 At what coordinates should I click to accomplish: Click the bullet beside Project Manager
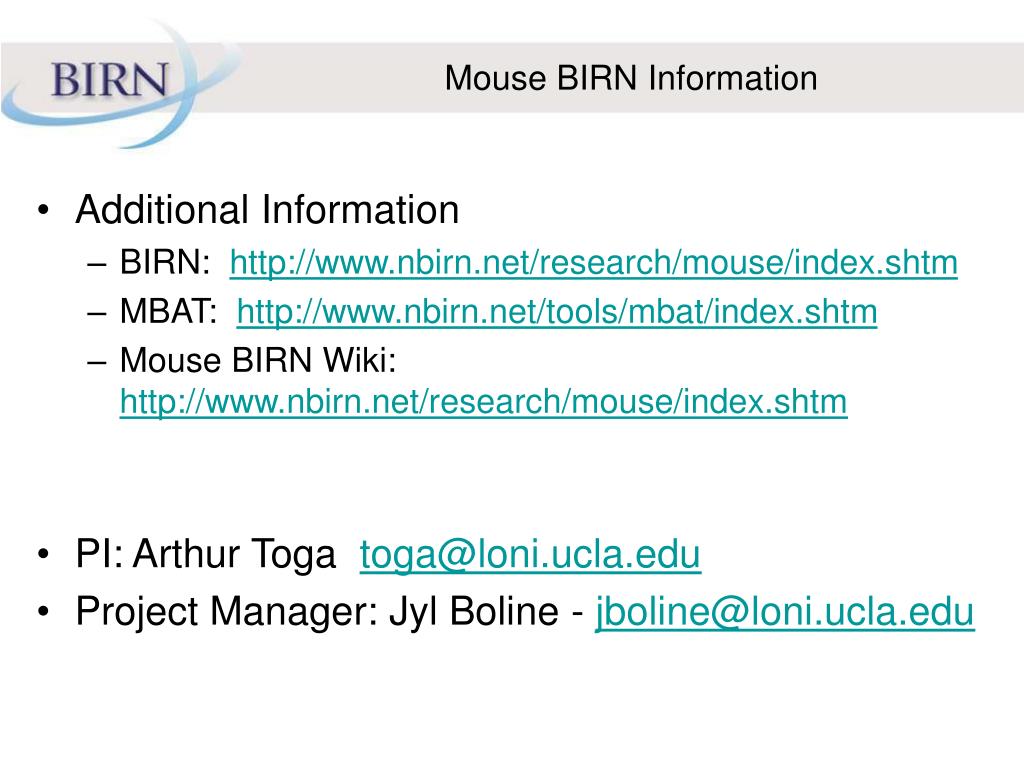click(x=43, y=612)
